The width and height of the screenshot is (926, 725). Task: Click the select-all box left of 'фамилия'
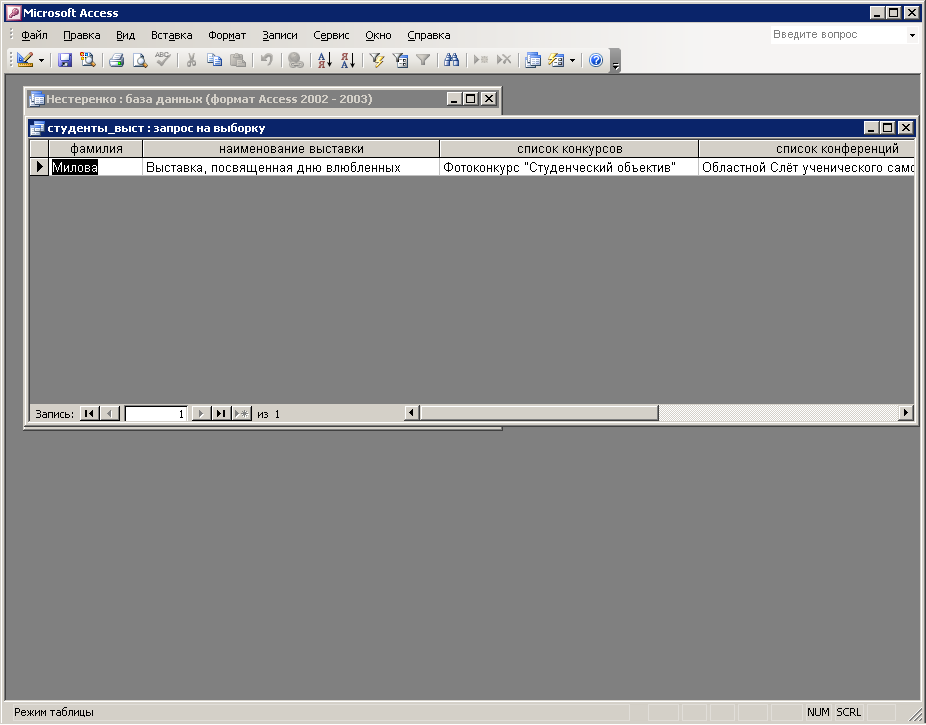click(40, 149)
